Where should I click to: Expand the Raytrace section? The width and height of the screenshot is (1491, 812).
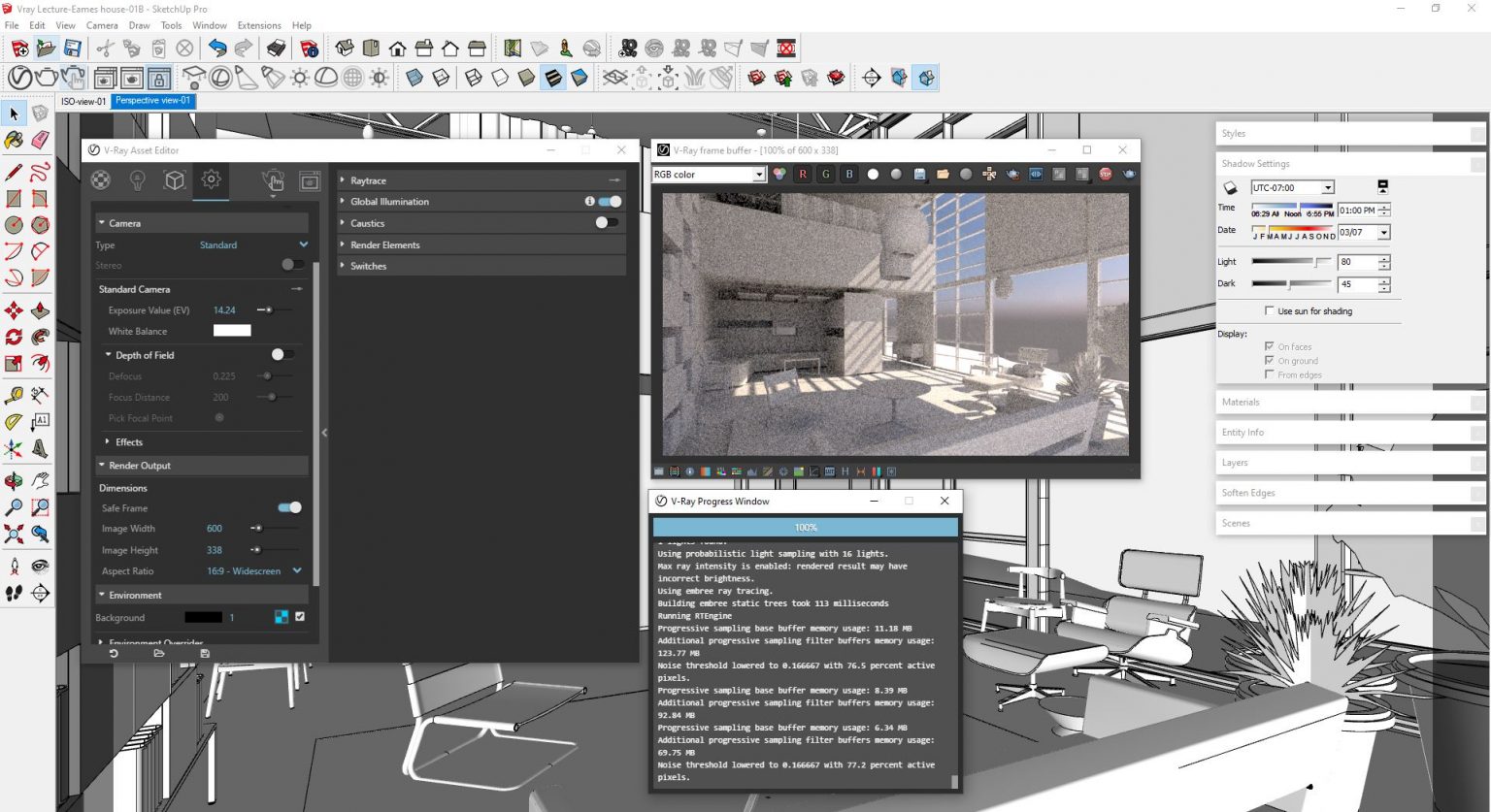tap(368, 181)
